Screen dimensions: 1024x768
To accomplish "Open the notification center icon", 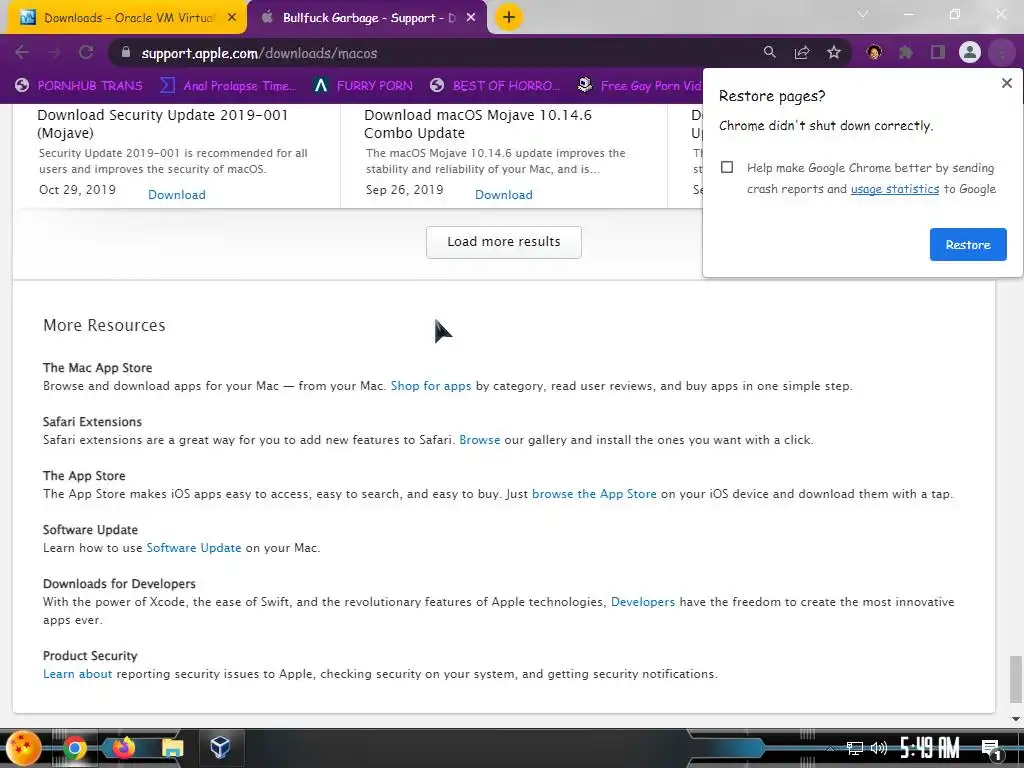I will point(991,749).
